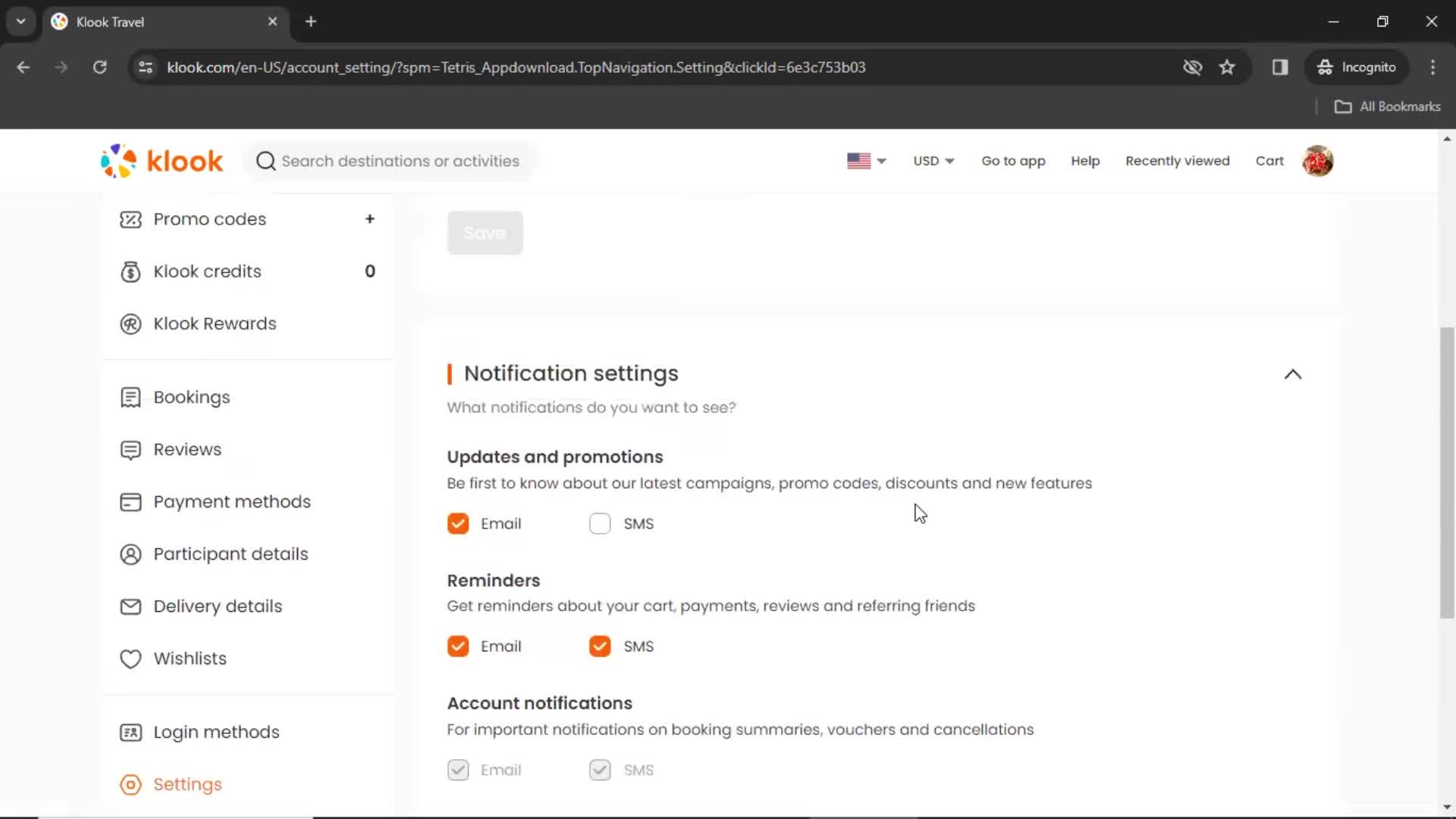
Task: Click the Participant details person icon
Action: coord(130,554)
